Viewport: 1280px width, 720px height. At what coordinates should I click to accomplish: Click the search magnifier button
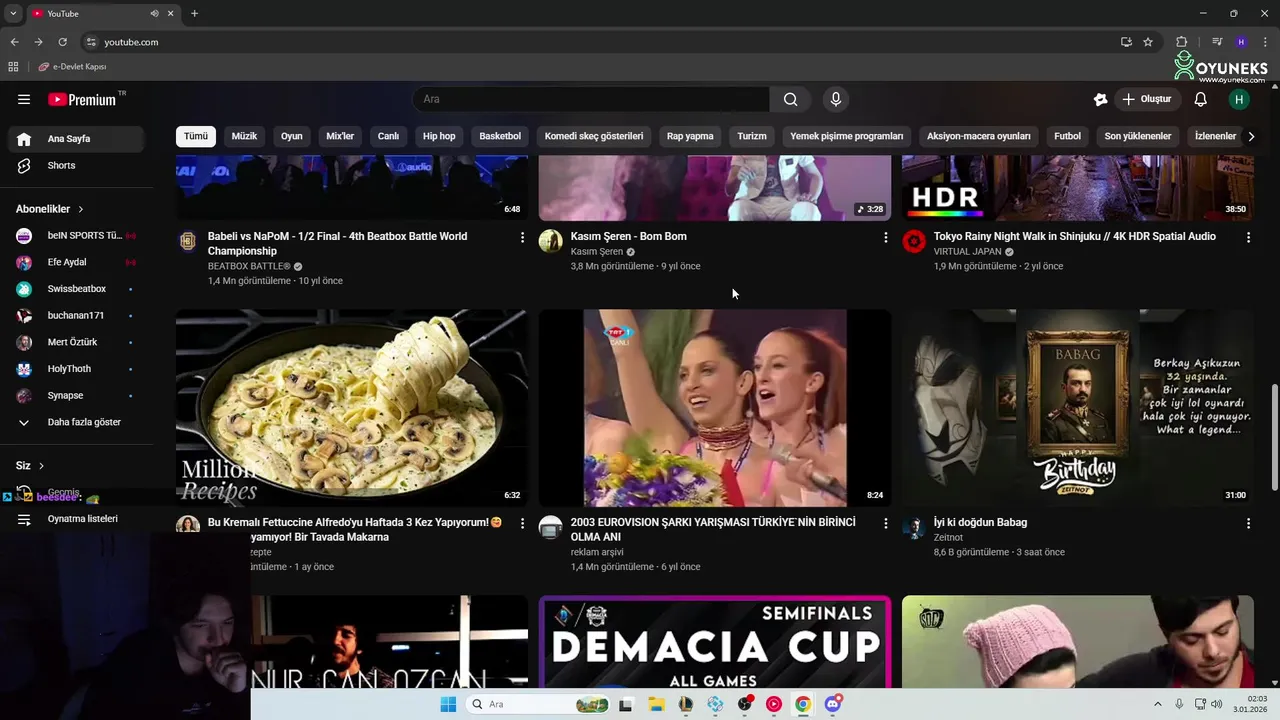[790, 99]
